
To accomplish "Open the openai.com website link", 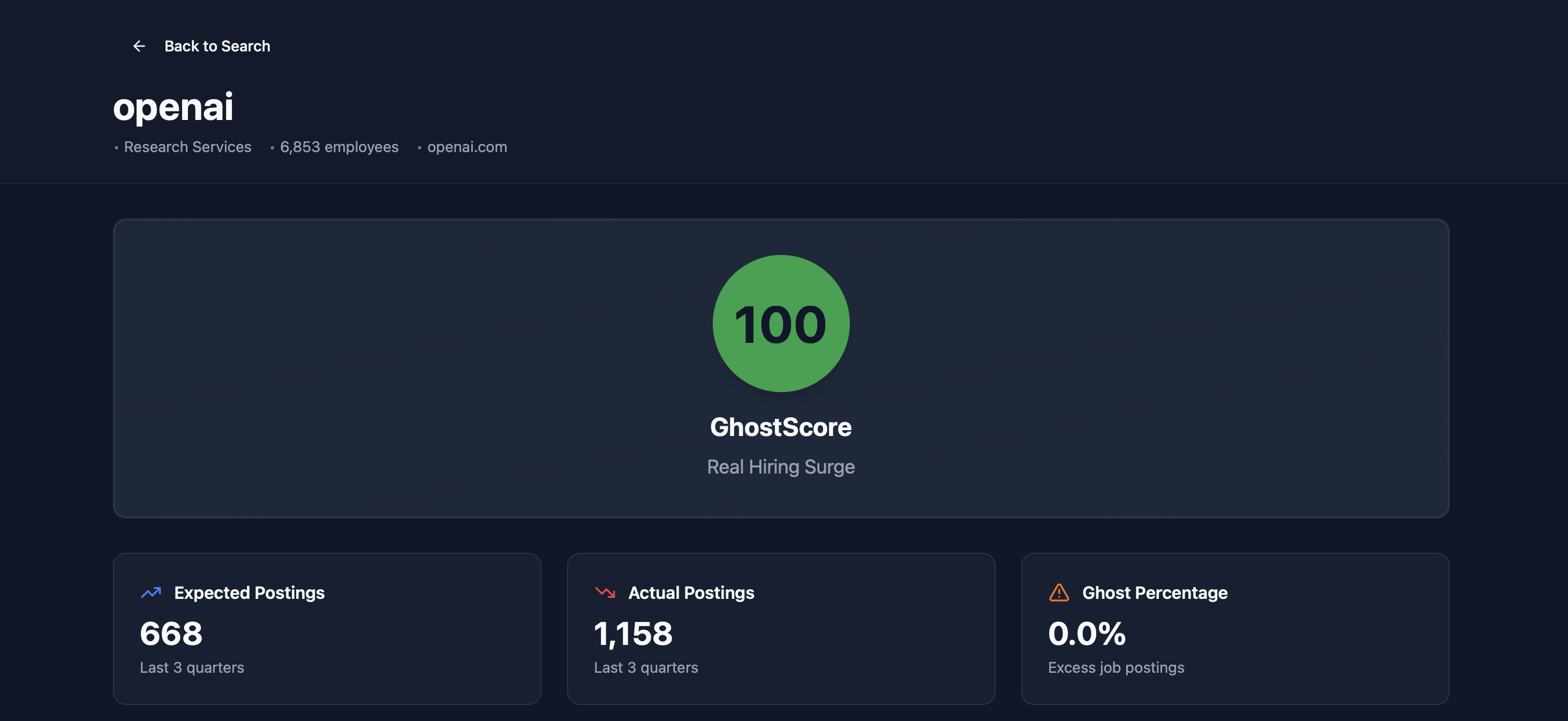I will [467, 147].
